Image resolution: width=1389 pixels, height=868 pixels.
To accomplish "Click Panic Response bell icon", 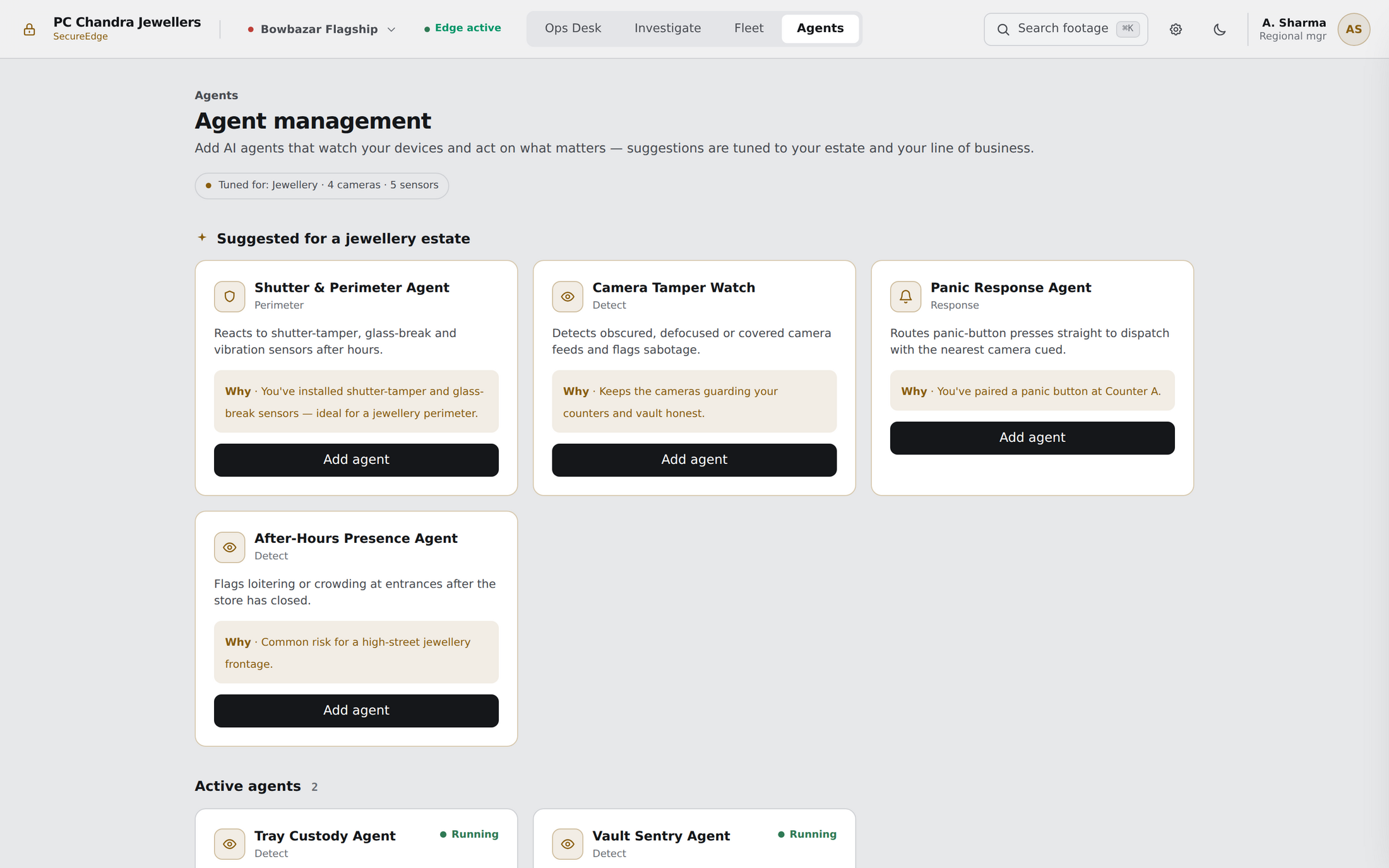I will (905, 297).
